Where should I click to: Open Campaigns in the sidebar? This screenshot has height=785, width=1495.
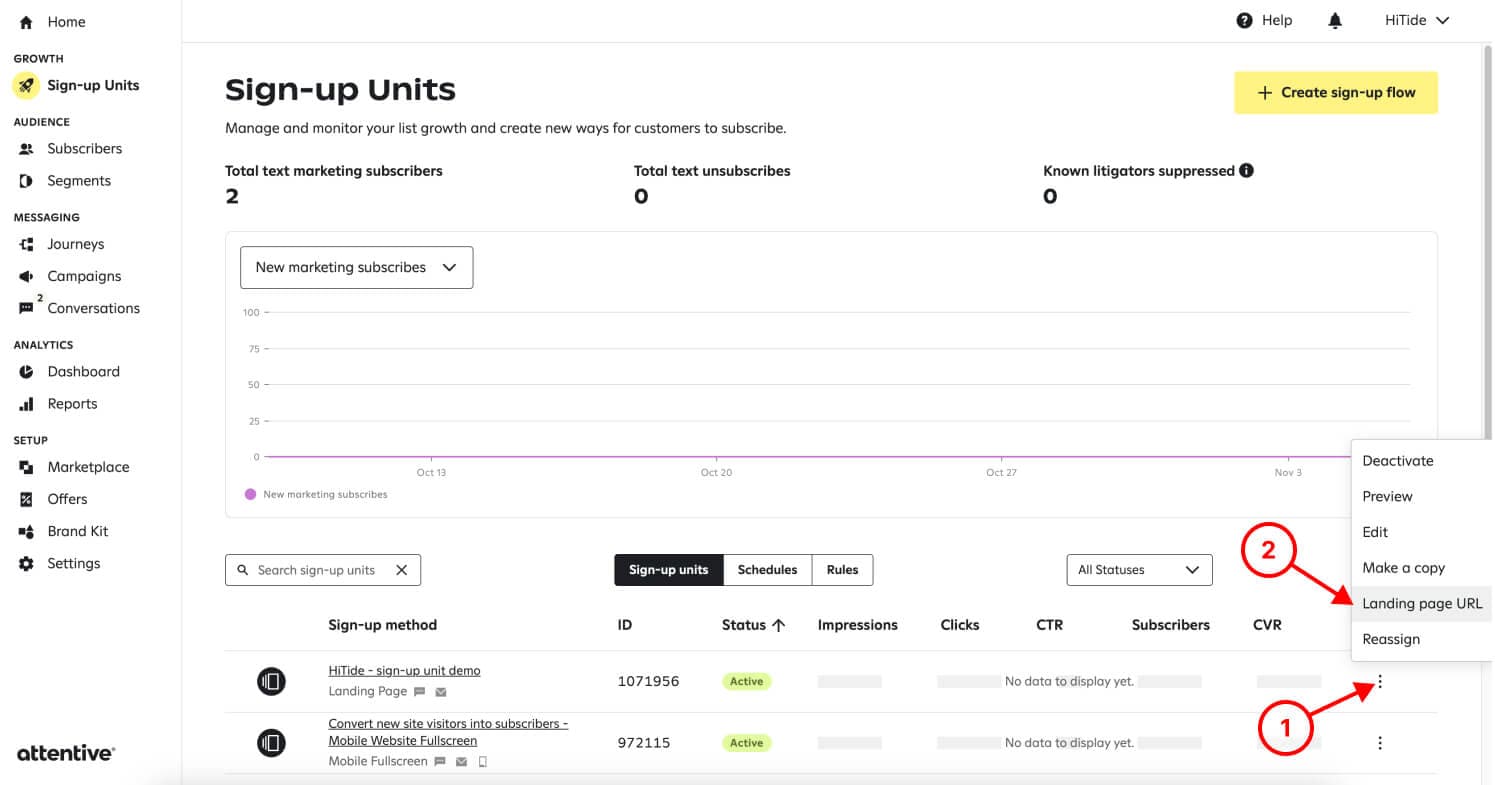click(70, 275)
